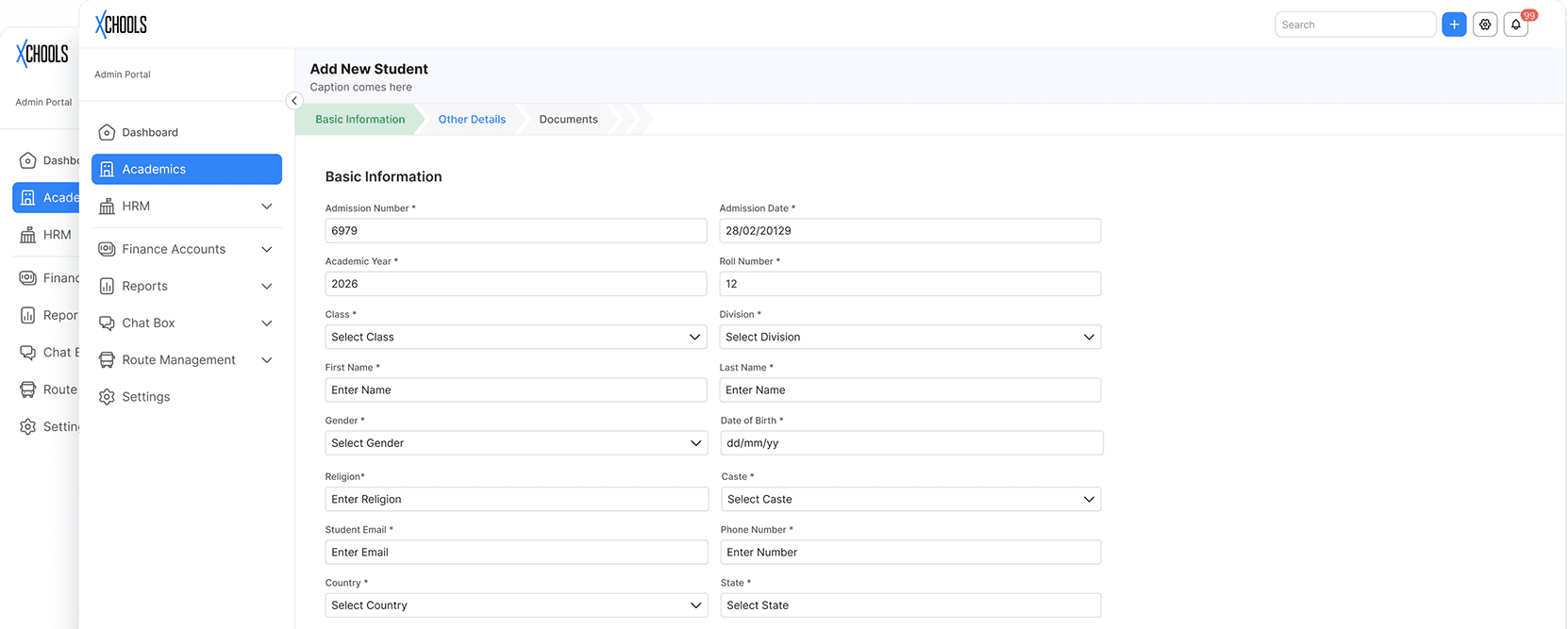The image size is (1568, 629).
Task: Click HRM icon in background sidebar
Action: coord(28,235)
